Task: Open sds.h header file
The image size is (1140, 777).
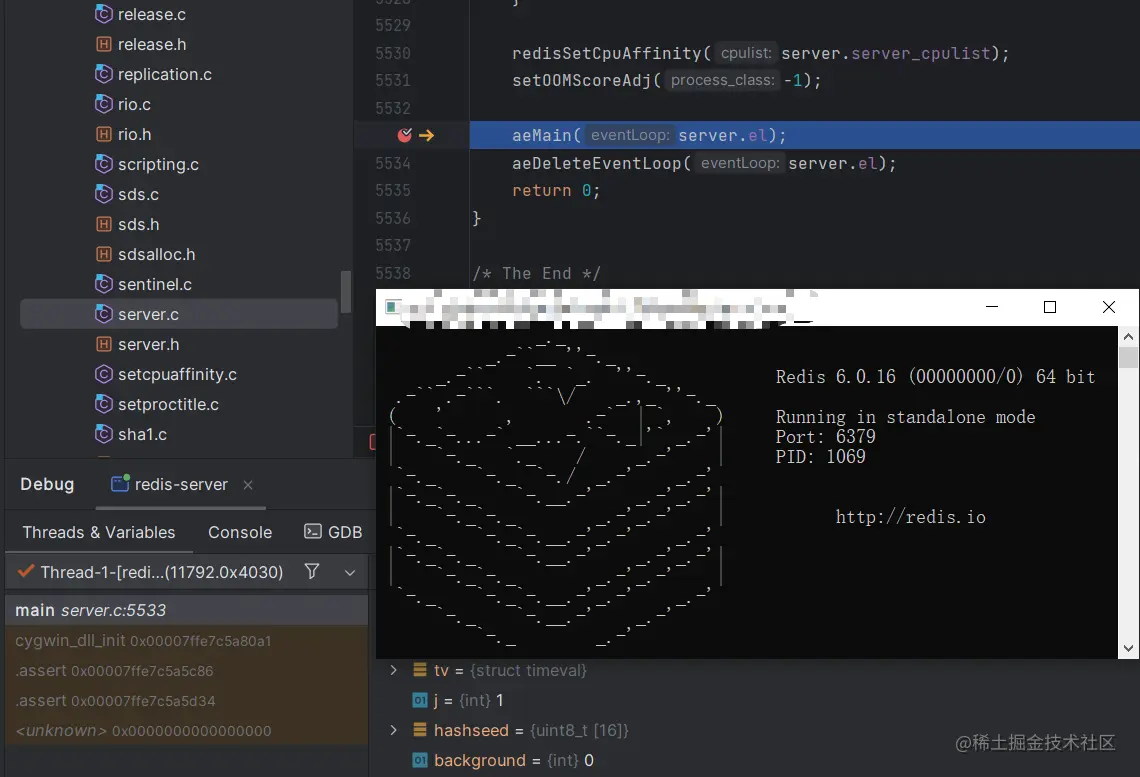Action: click(138, 225)
